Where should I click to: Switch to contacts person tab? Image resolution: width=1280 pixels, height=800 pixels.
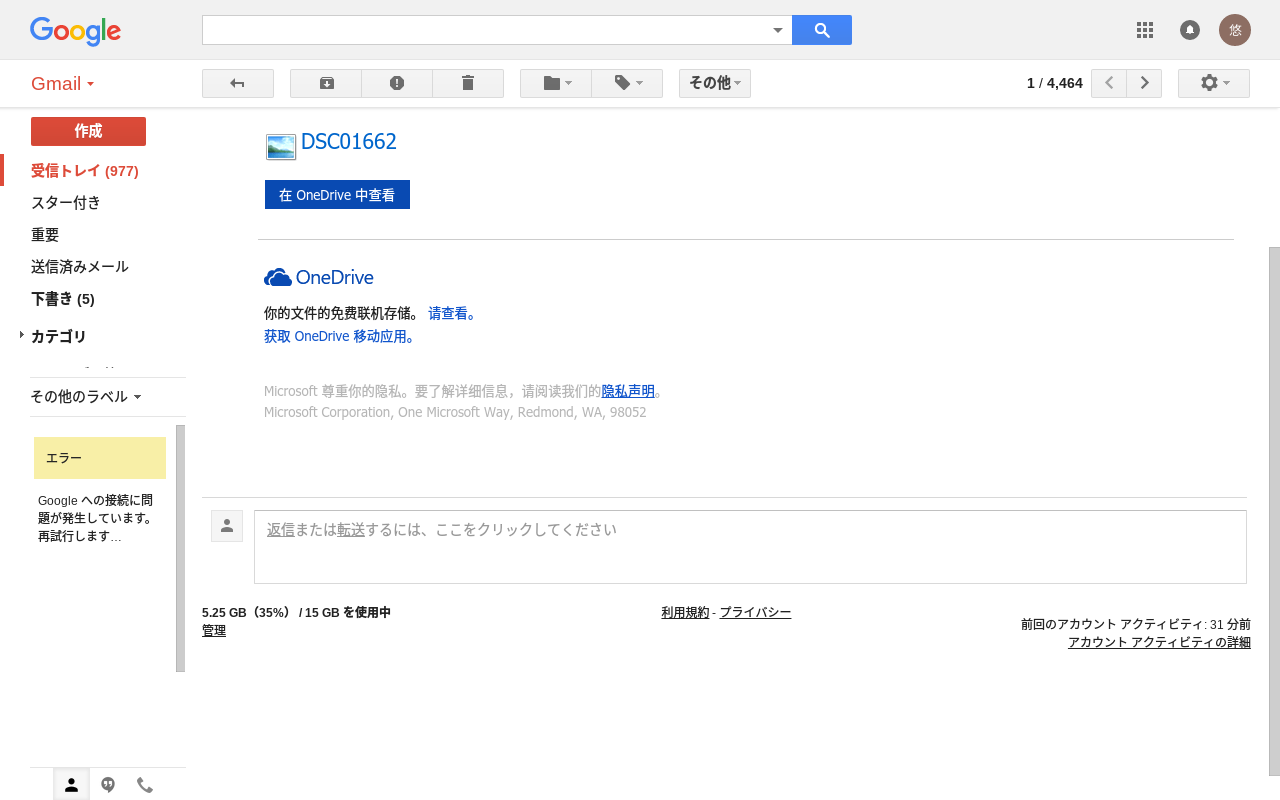pyautogui.click(x=71, y=785)
